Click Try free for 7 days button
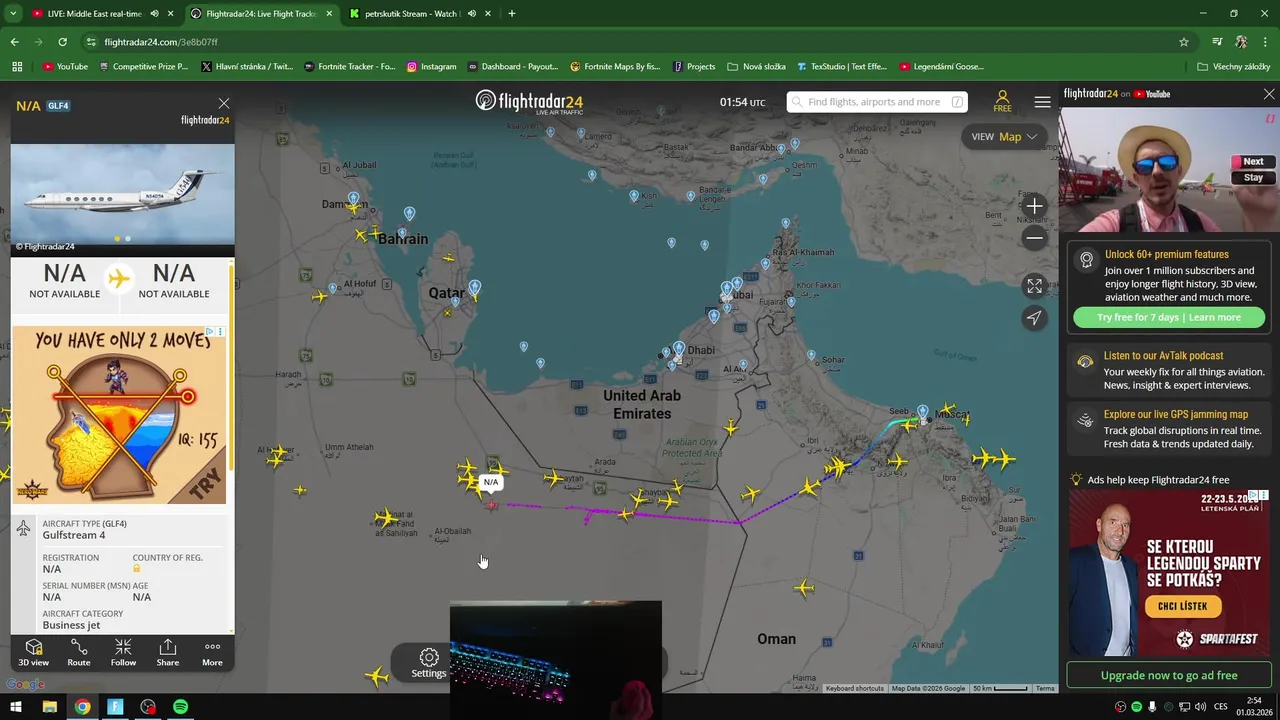 point(1169,317)
